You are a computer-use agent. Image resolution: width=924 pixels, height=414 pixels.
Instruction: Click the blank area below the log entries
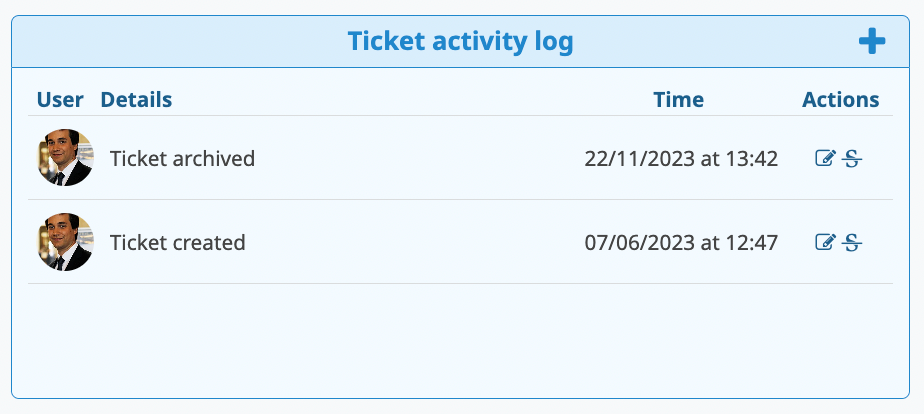tap(460, 340)
